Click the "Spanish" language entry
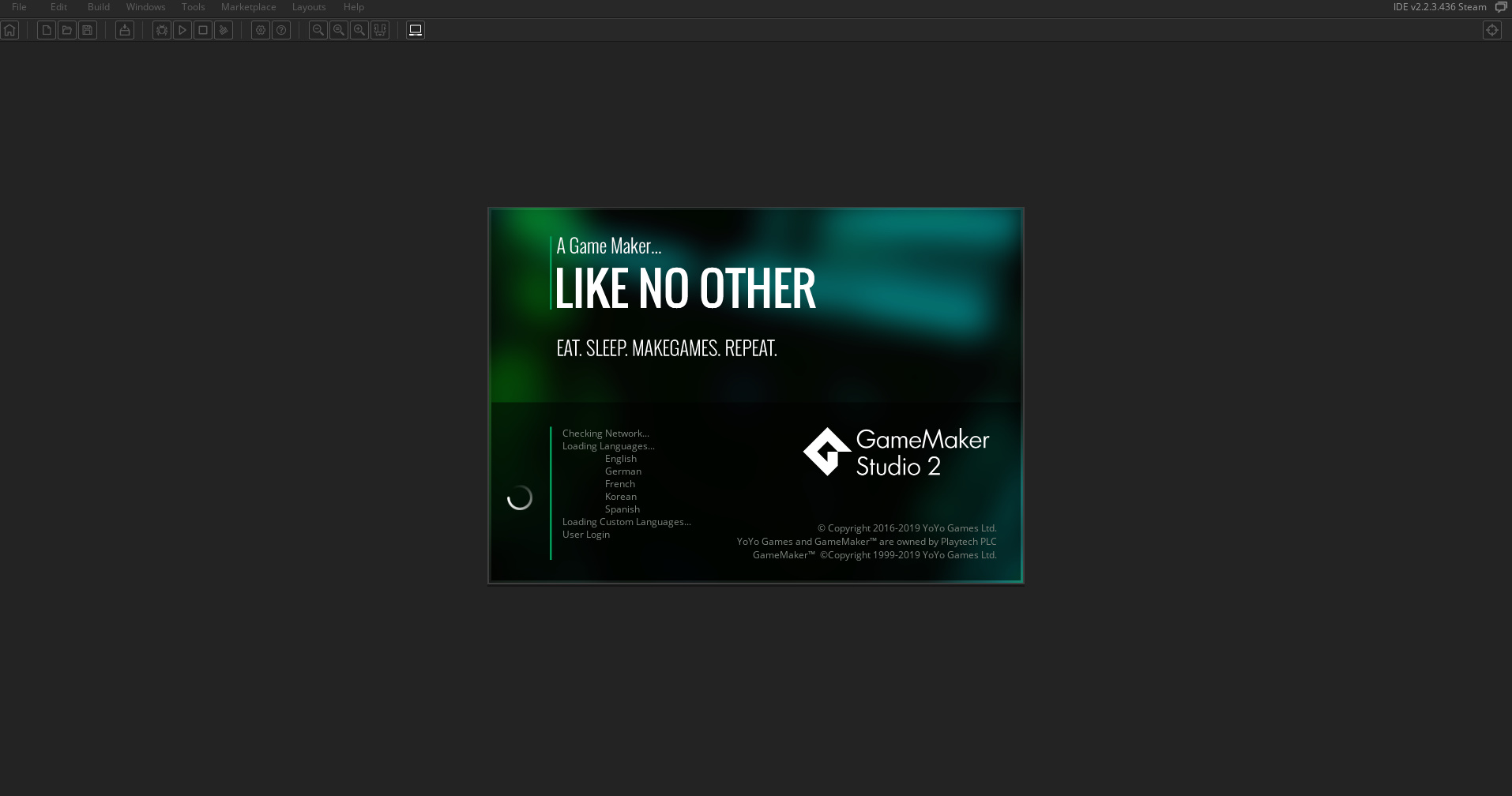 coord(622,509)
